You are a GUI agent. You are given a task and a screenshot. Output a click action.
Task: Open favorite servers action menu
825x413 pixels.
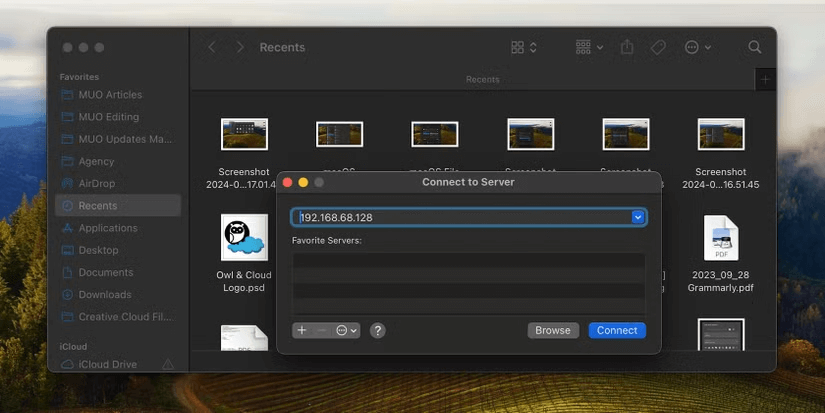(346, 330)
